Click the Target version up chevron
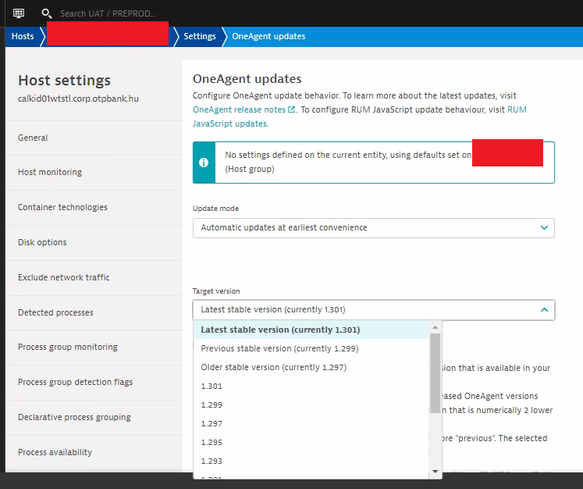The height and width of the screenshot is (489, 583). point(544,309)
